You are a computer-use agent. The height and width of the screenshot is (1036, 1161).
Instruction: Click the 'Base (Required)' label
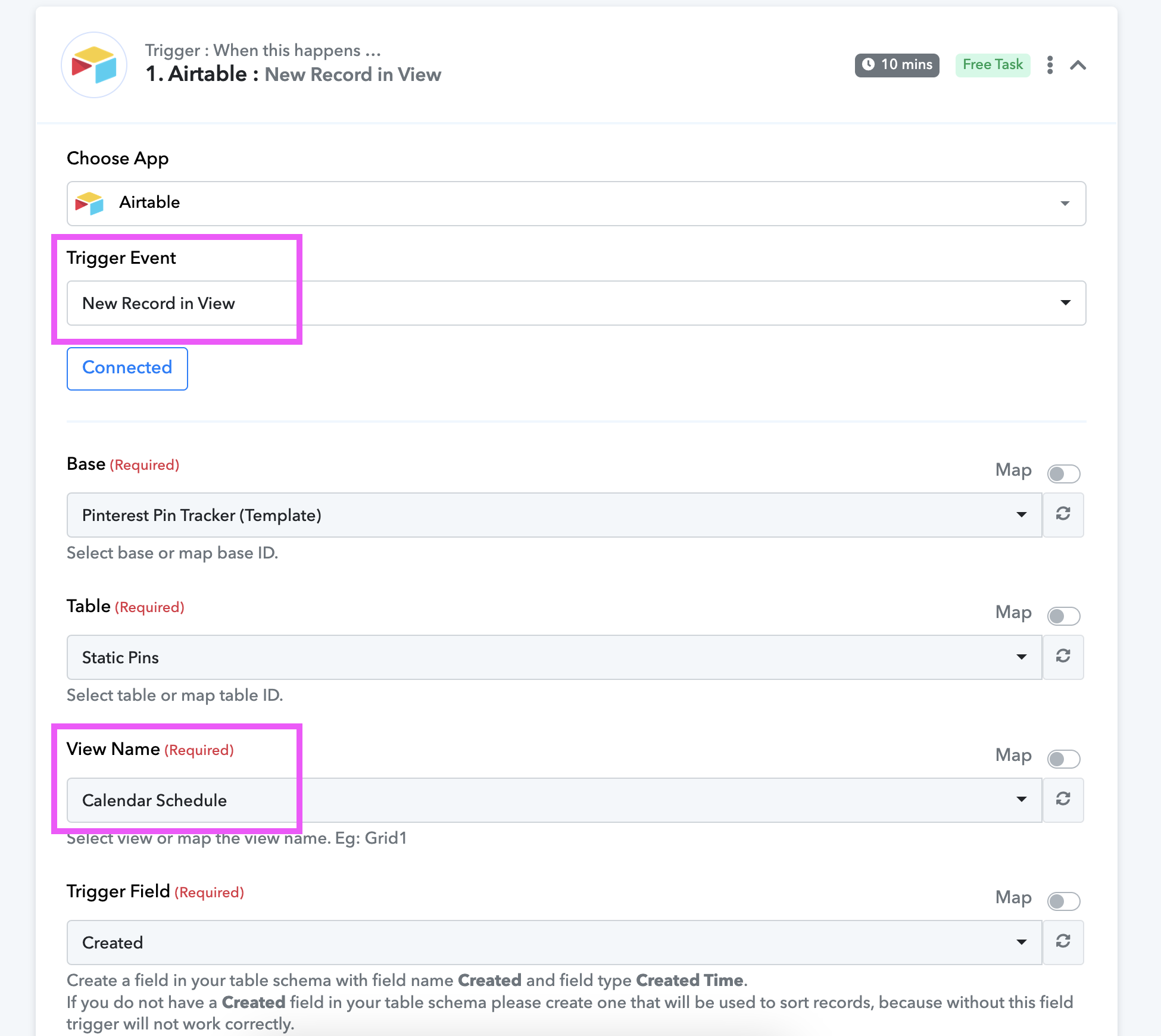click(123, 464)
